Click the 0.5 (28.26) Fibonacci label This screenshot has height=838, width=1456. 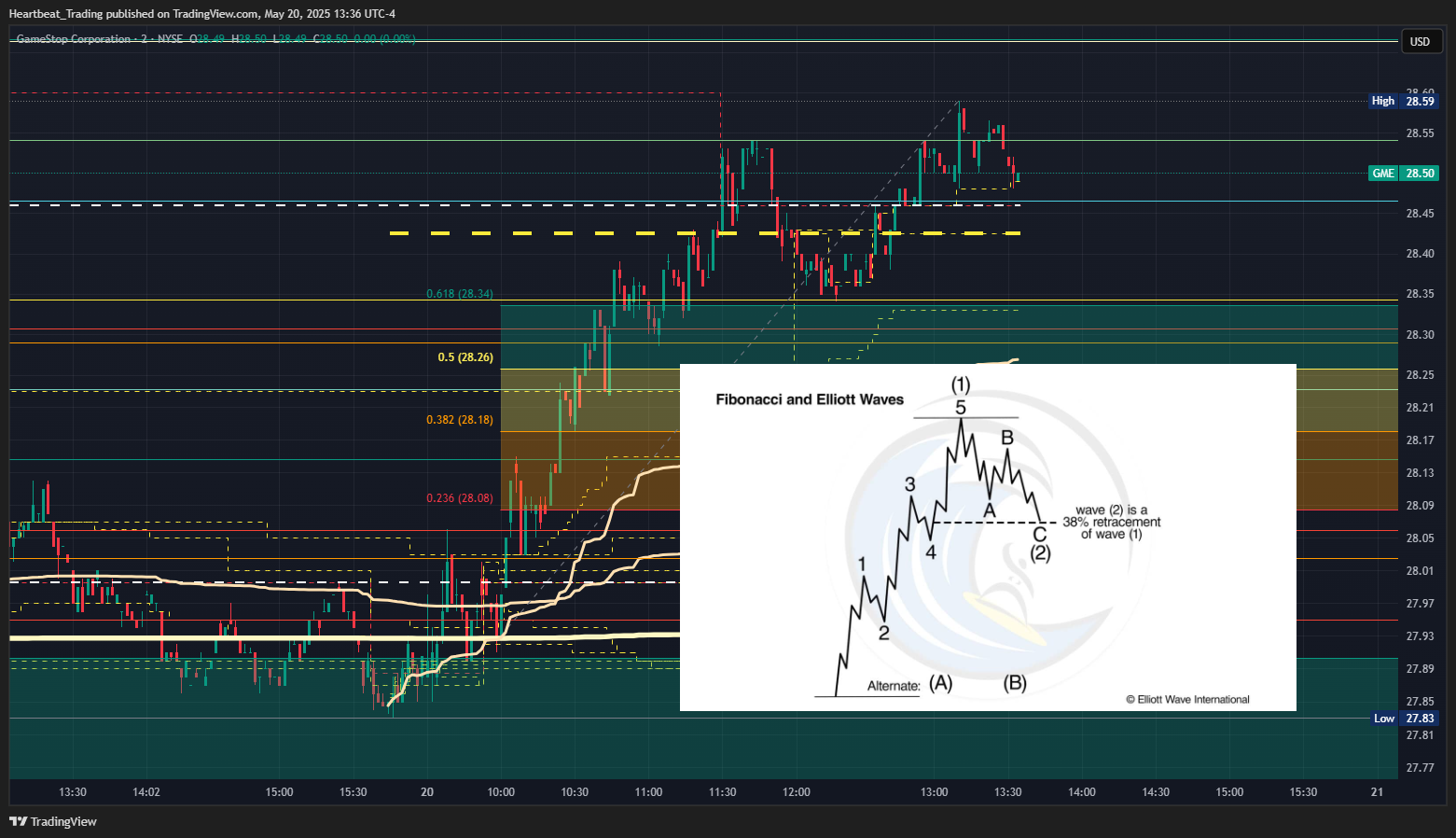point(465,357)
